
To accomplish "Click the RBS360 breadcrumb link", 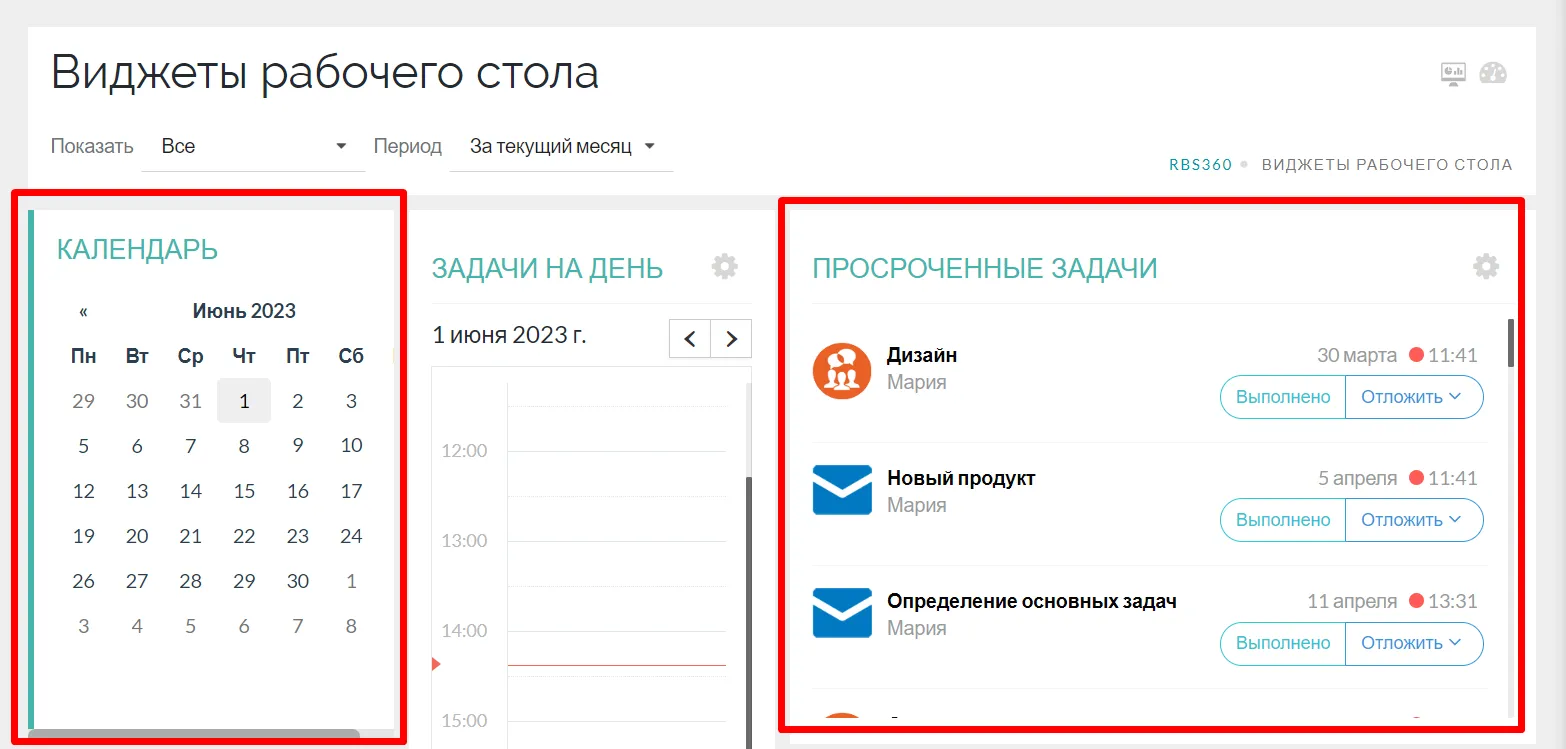I will click(x=1200, y=165).
